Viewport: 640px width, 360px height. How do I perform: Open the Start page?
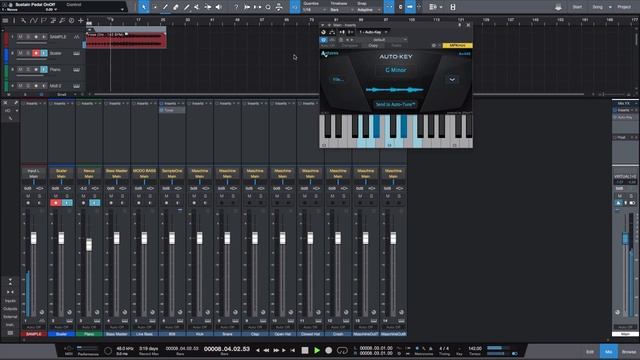pos(577,7)
